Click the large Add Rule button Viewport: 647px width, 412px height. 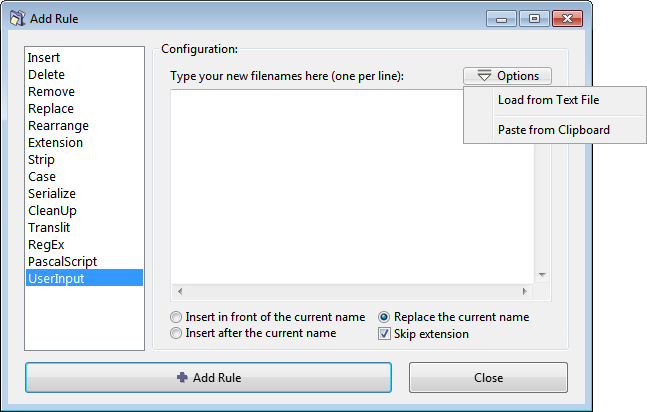click(x=208, y=378)
